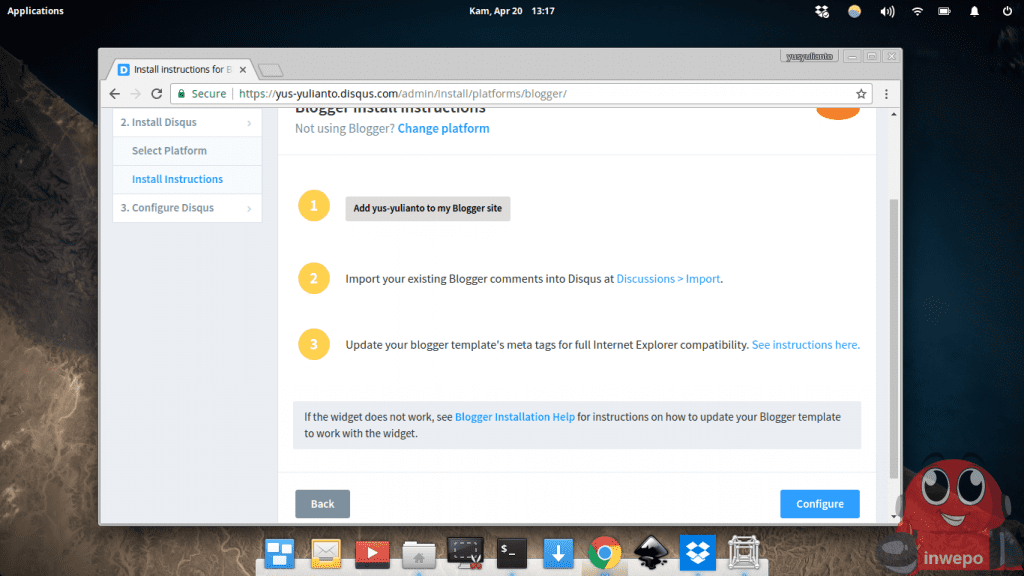Click the blue Configure button
This screenshot has height=576, width=1024.
click(820, 504)
